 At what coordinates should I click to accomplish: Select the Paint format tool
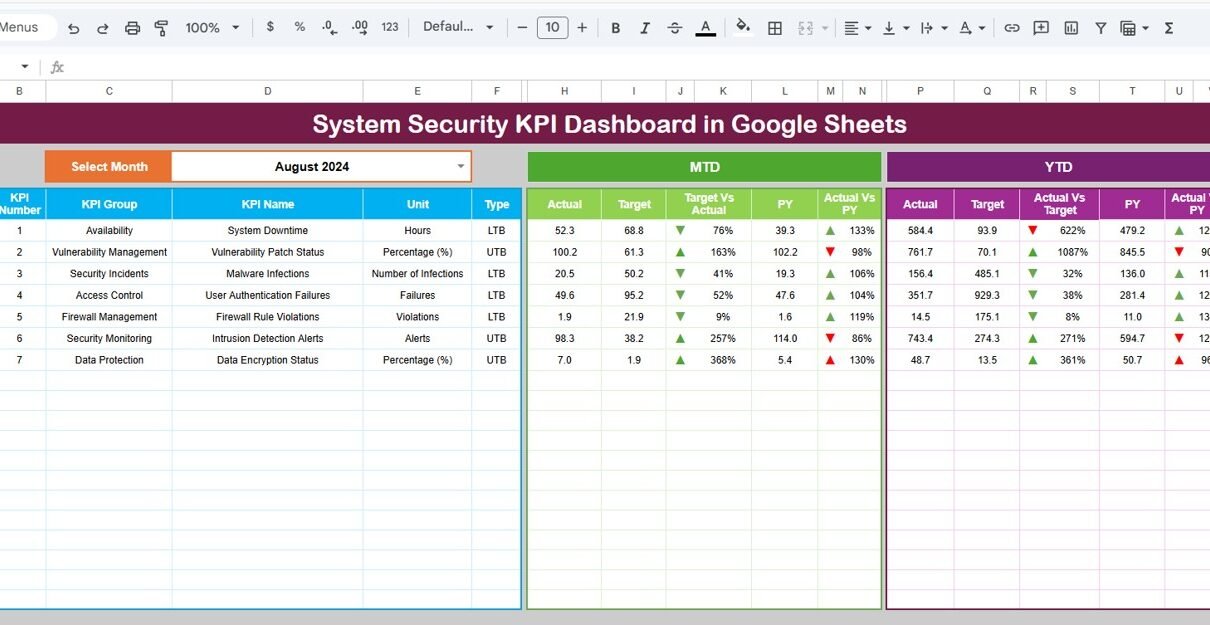pos(161,28)
